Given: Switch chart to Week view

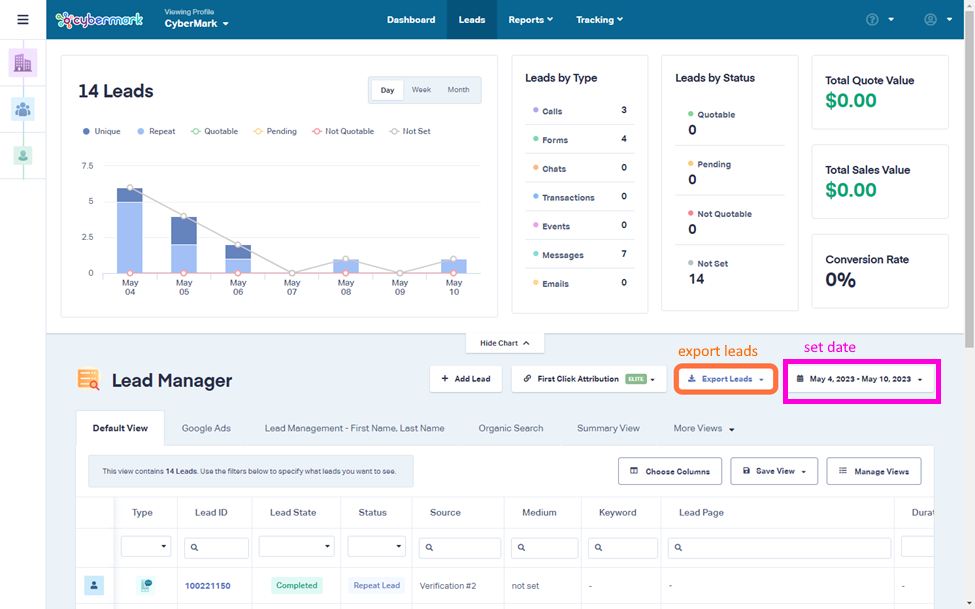Looking at the screenshot, I should click(421, 90).
